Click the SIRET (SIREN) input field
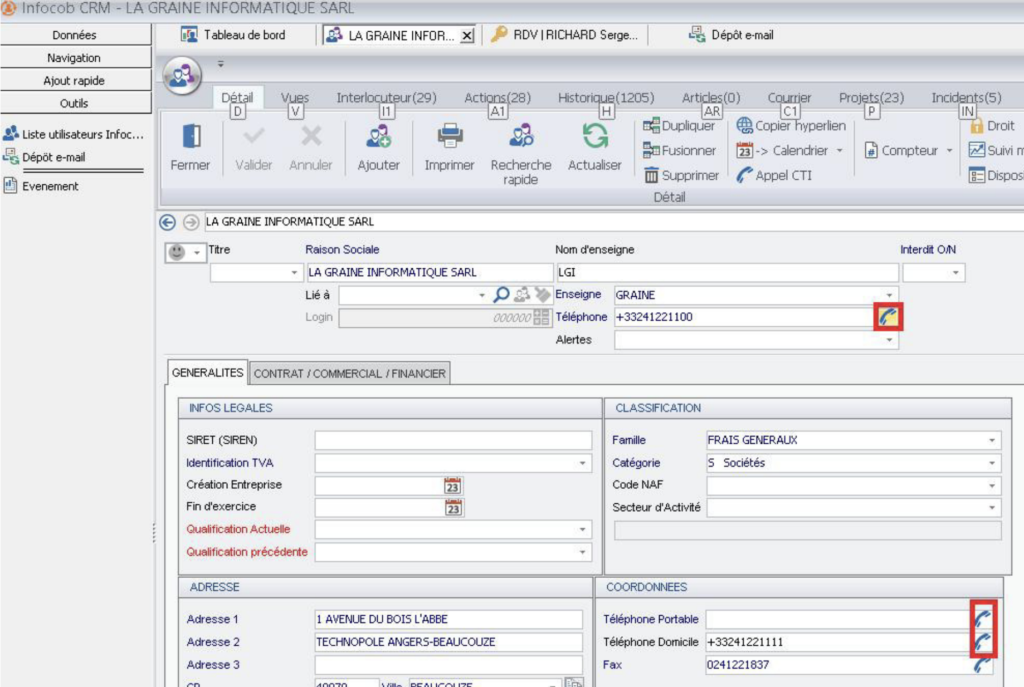Image resolution: width=1024 pixels, height=687 pixels. (453, 441)
